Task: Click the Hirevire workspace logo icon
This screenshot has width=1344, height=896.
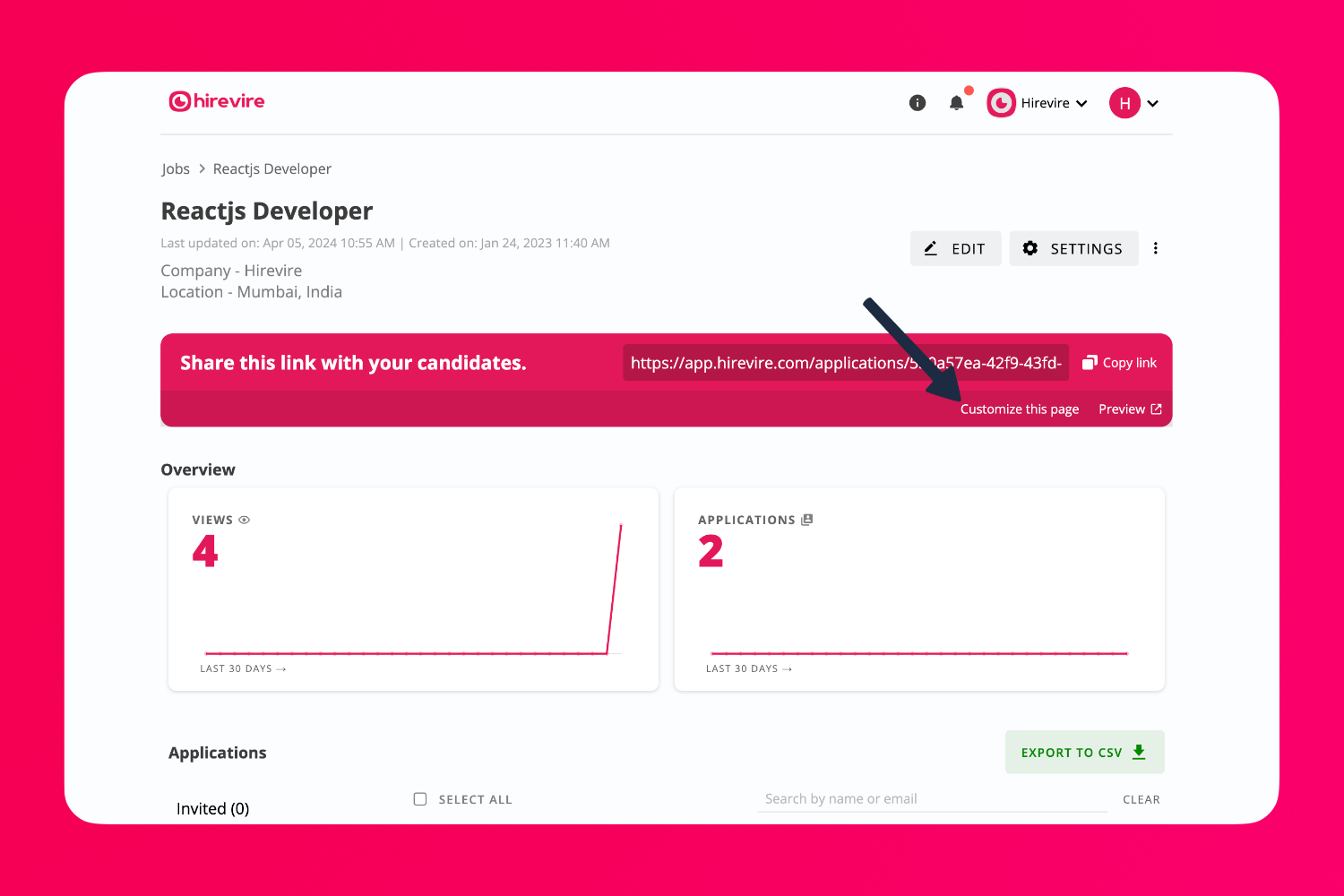Action: coord(1001,103)
